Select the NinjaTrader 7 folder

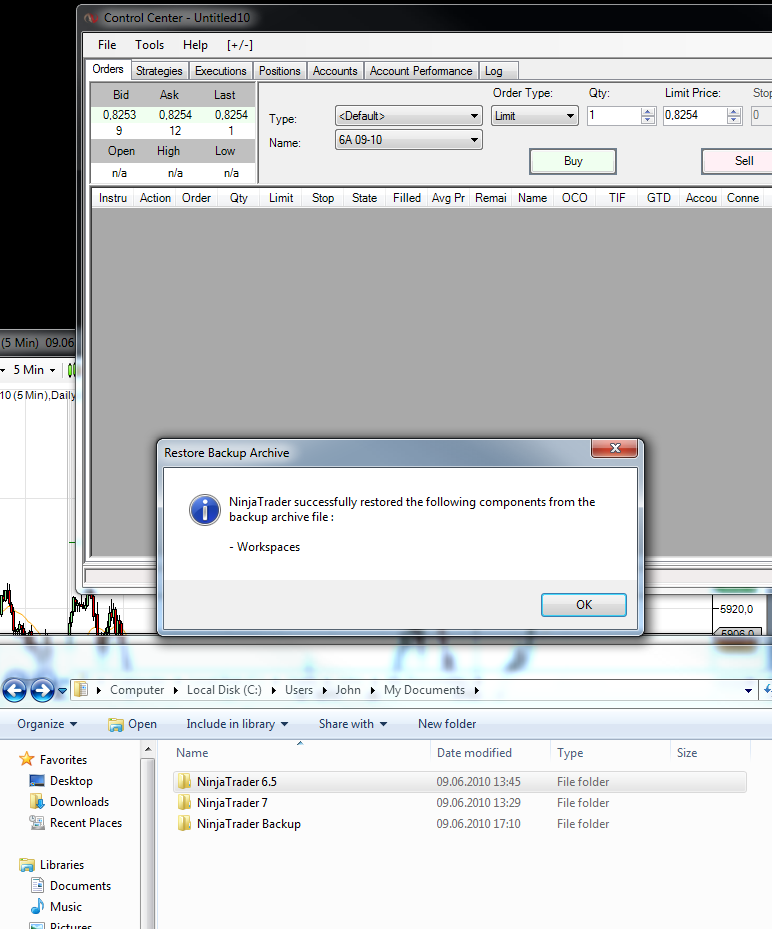tap(460, 803)
